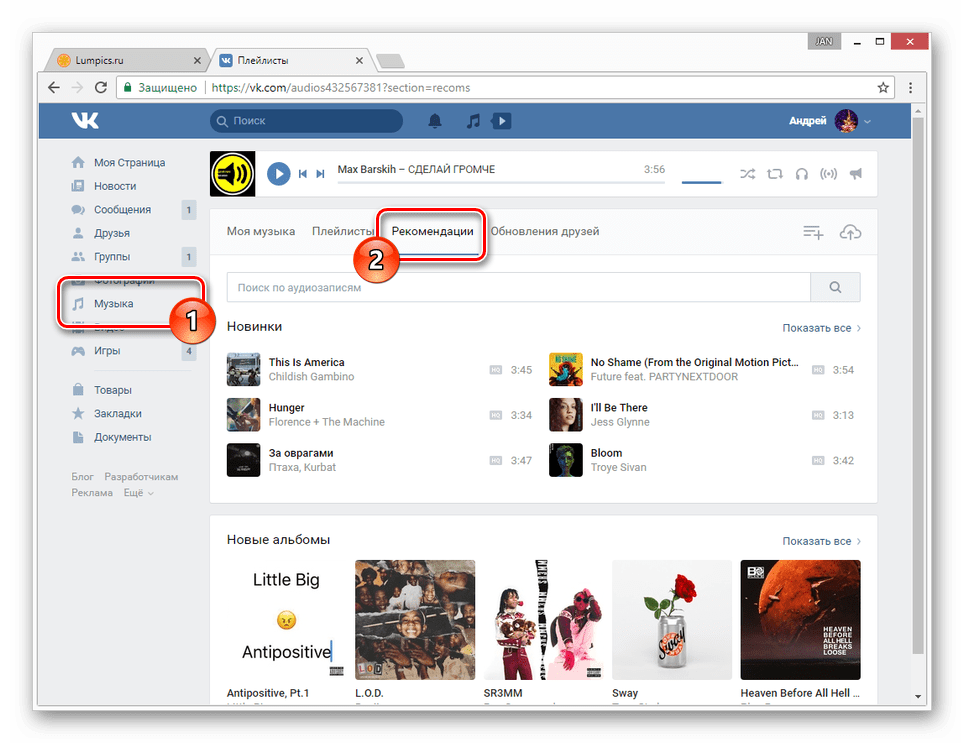Click the VK logo in the header
The width and height of the screenshot is (964, 743).
coord(85,120)
